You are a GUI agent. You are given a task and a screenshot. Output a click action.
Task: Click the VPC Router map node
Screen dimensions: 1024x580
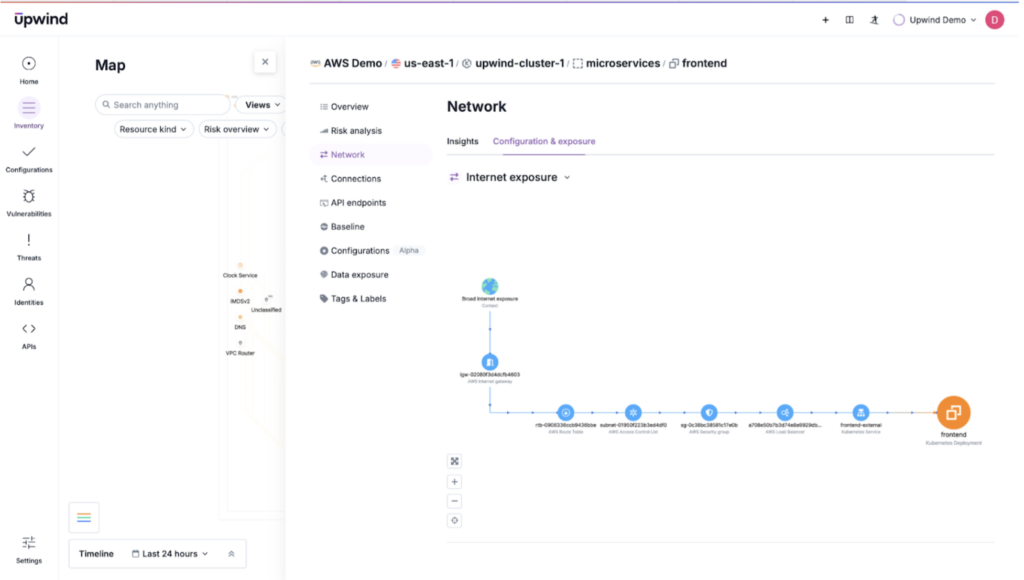pyautogui.click(x=240, y=343)
